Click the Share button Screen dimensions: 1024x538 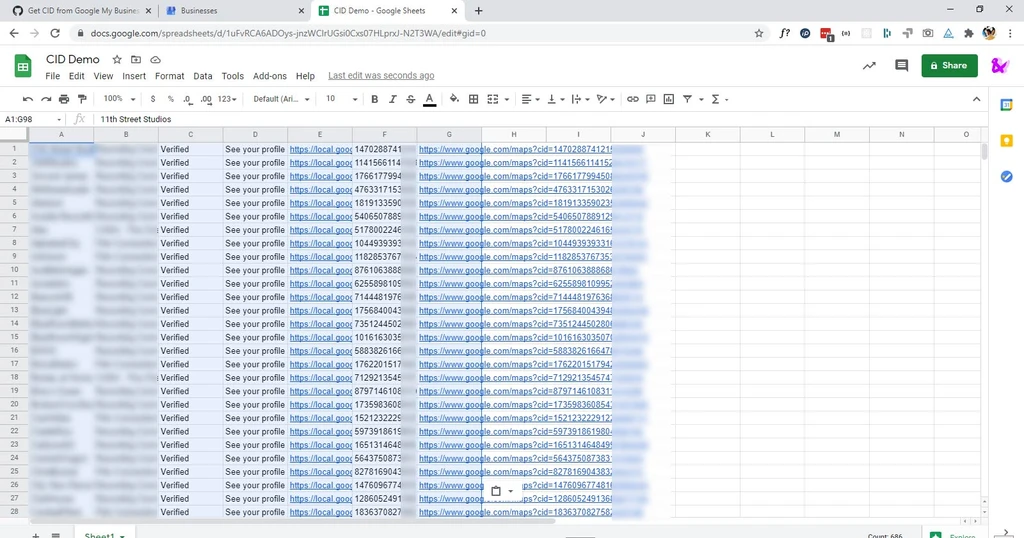[949, 65]
